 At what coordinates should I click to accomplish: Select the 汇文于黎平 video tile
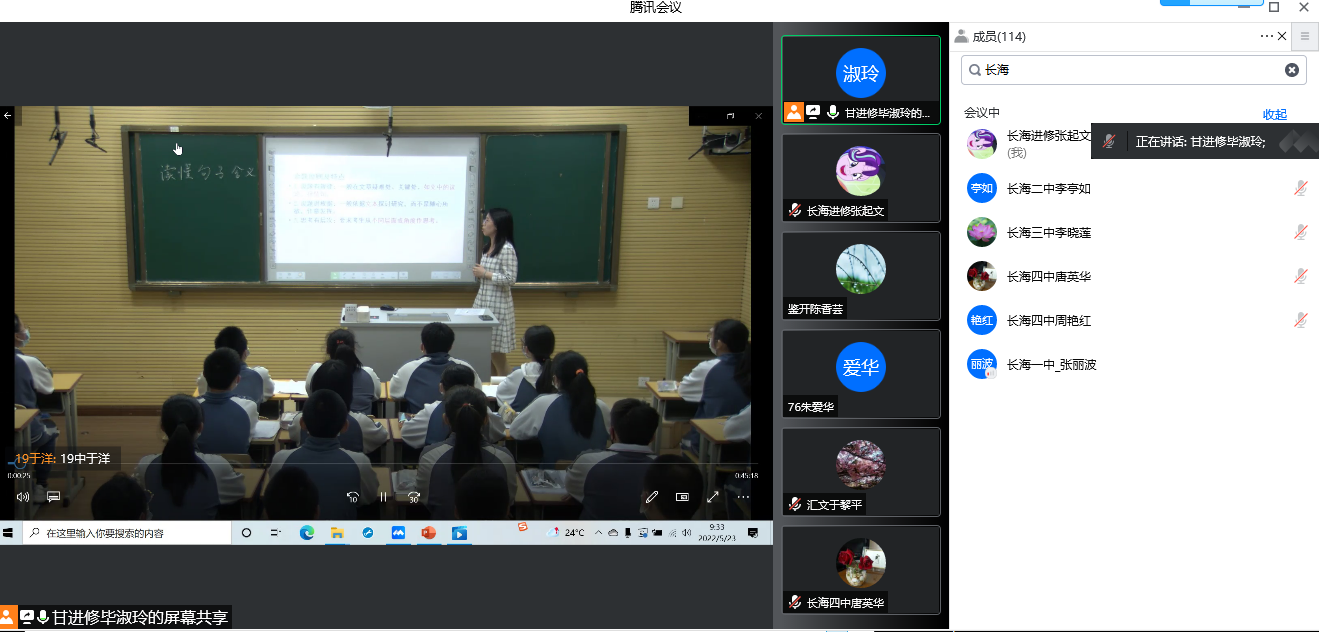pos(861,472)
